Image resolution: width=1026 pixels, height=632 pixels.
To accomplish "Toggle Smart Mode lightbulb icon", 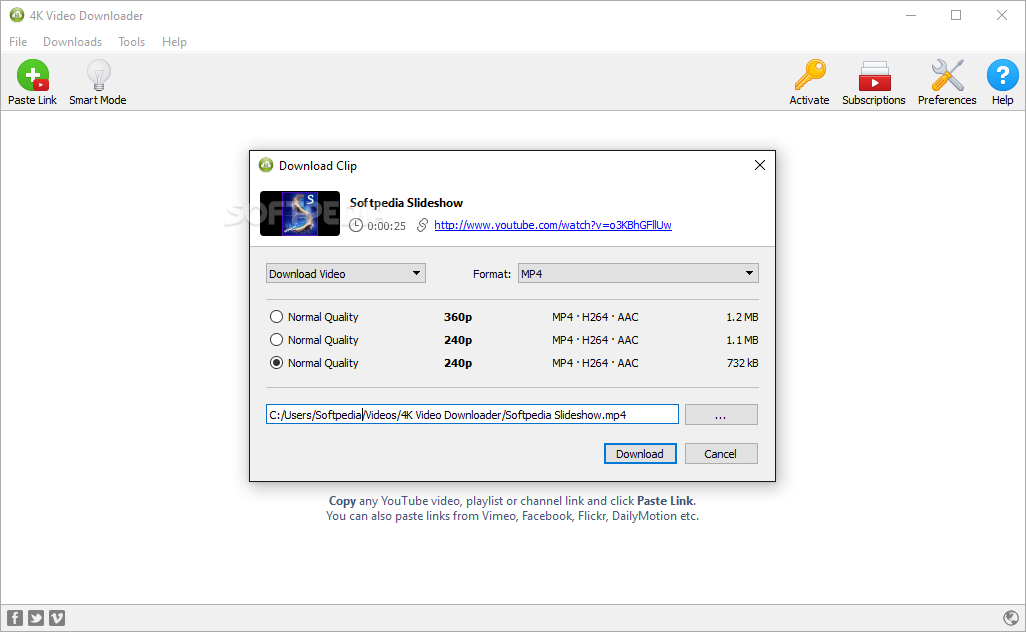I will 98,75.
